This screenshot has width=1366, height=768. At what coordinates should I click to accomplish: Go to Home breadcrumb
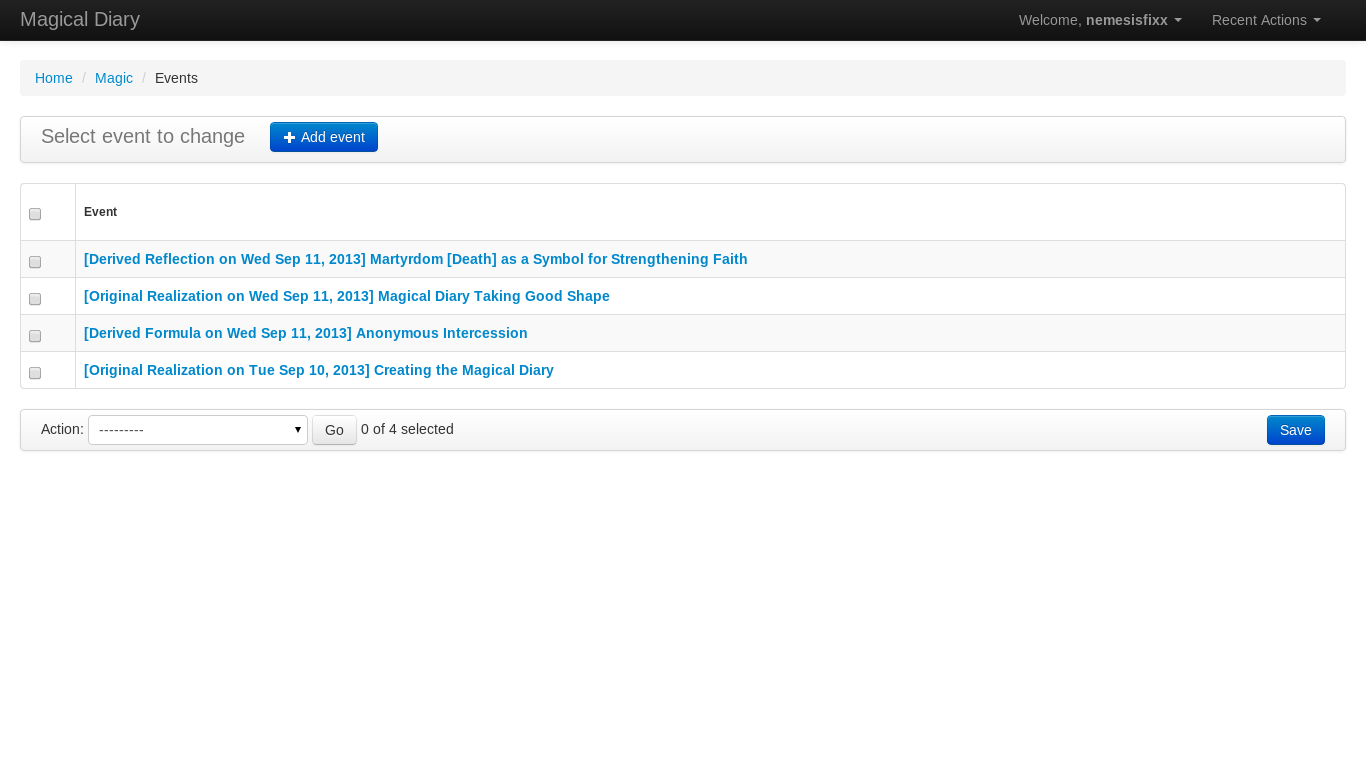tap(54, 78)
